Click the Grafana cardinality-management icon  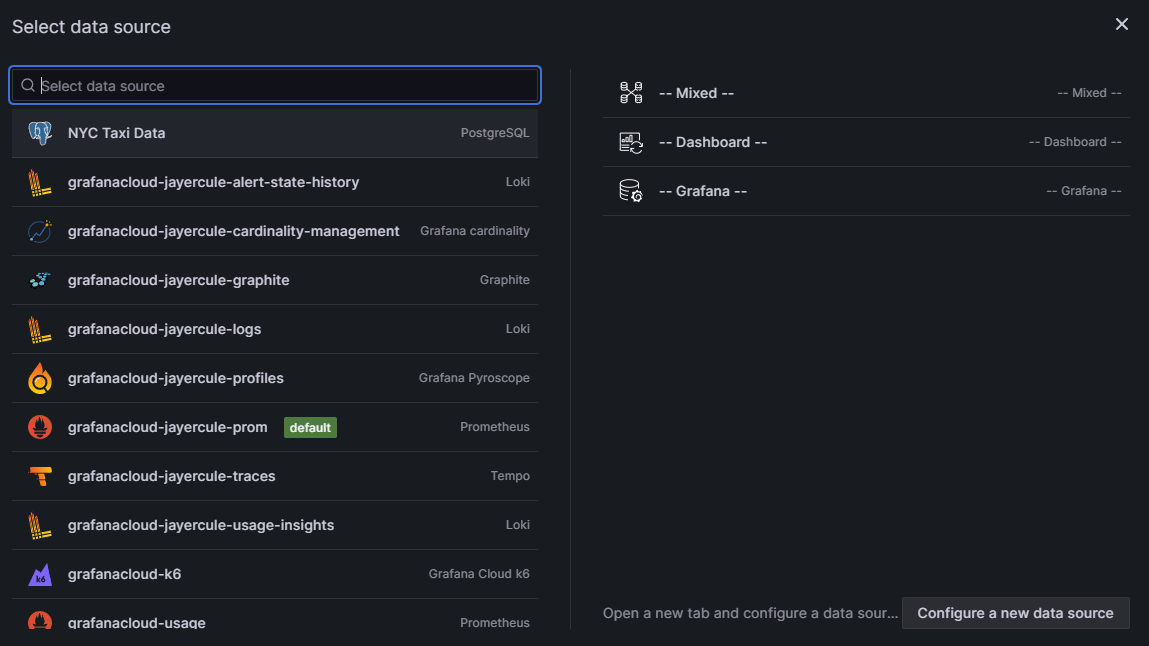(40, 231)
